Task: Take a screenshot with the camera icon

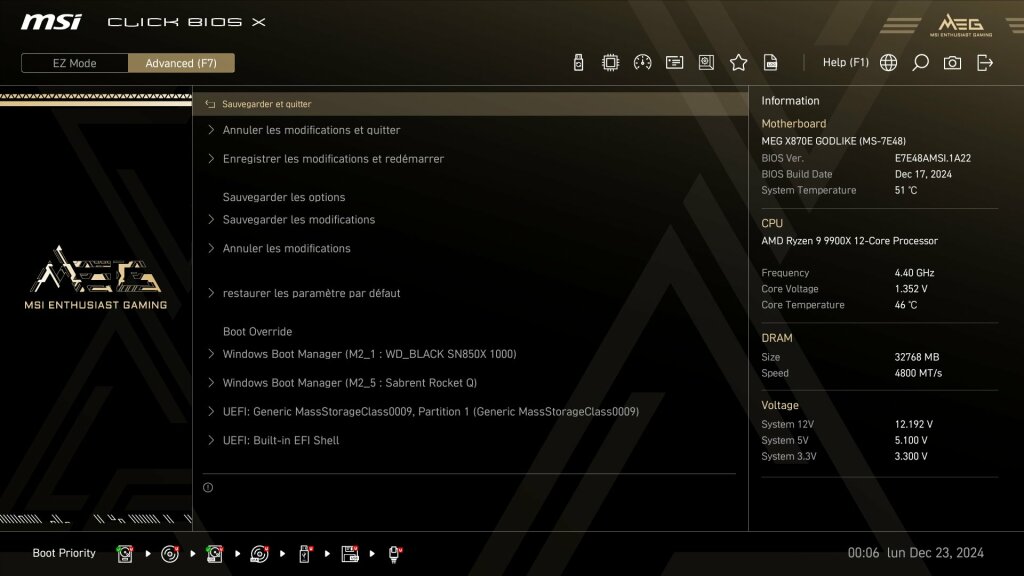Action: pyautogui.click(x=952, y=63)
